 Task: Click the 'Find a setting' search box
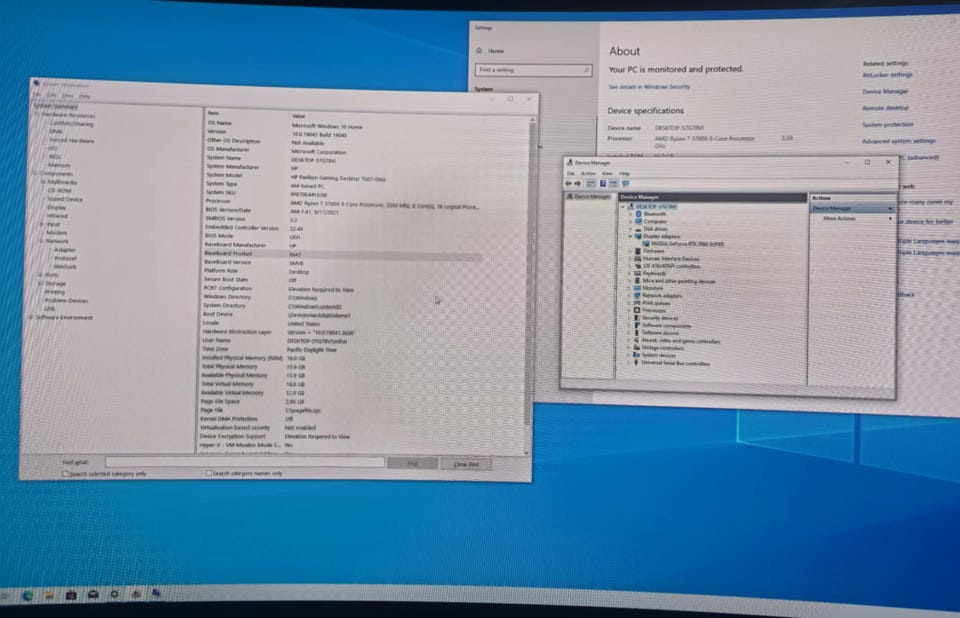pyautogui.click(x=533, y=70)
